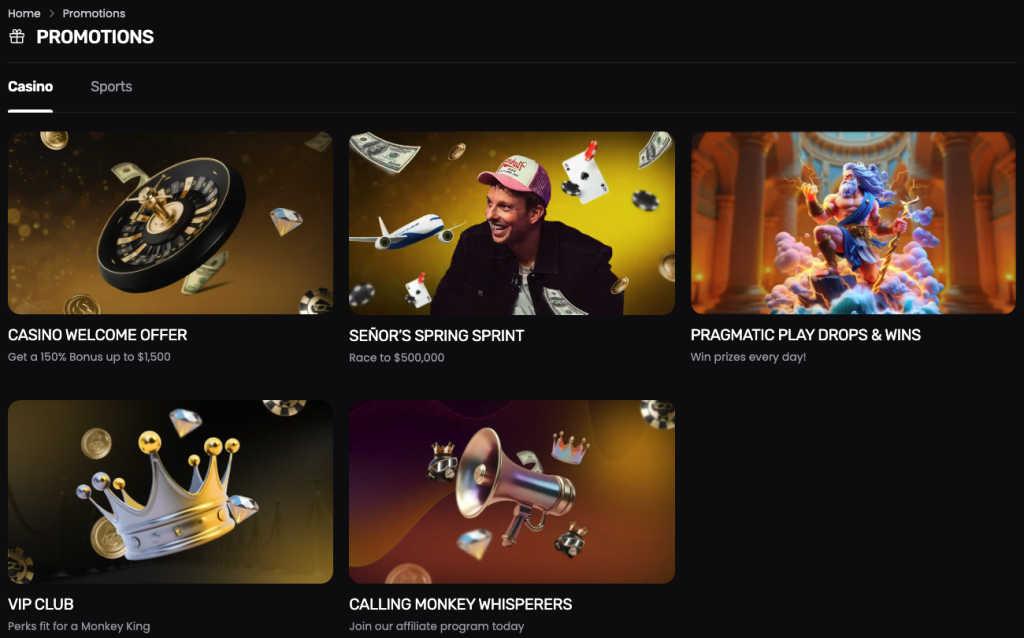Open Señor's Spring Sprint promo image

coord(512,223)
